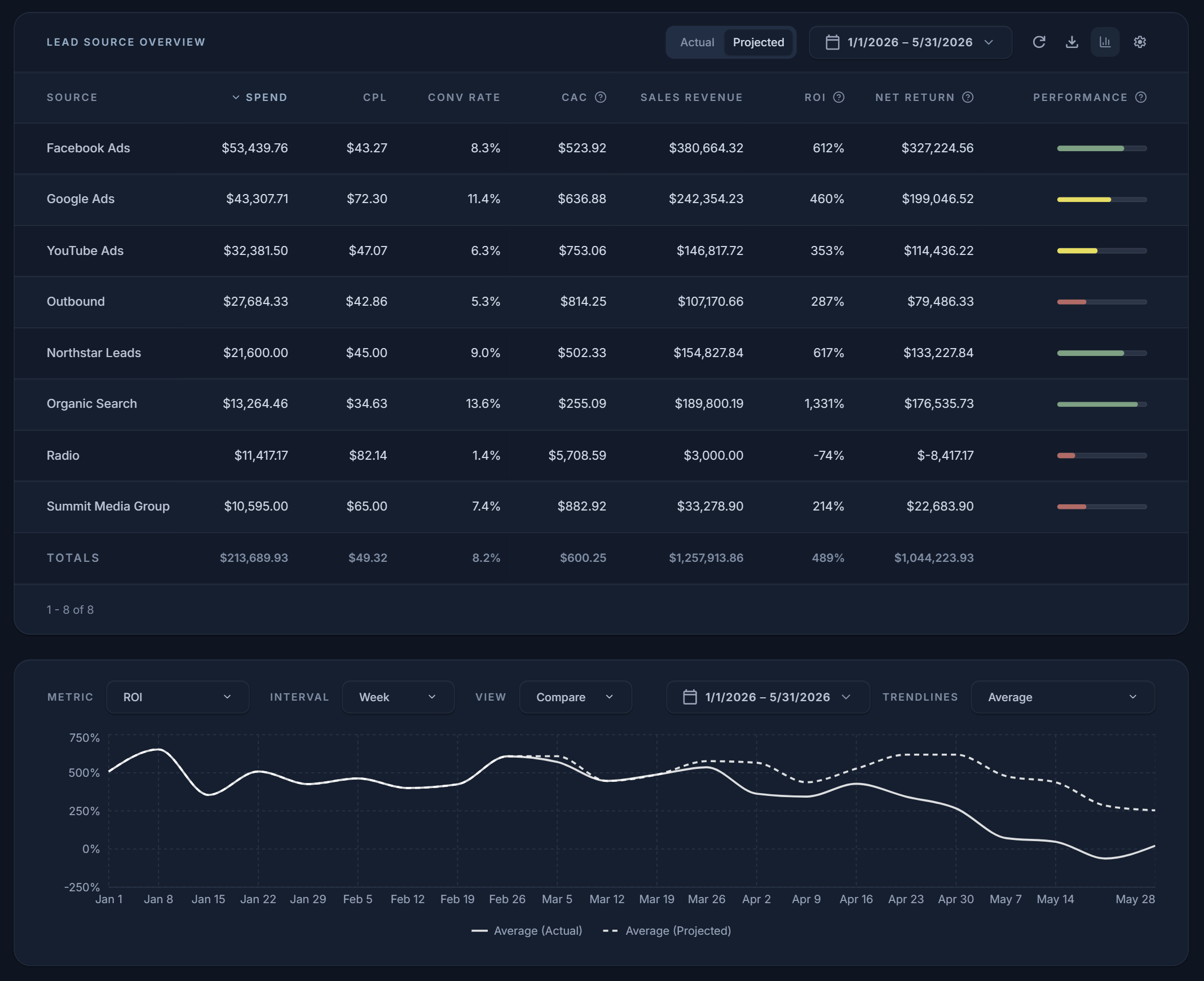Click the Facebook Ads performance bar
1204x981 pixels.
tap(1101, 148)
